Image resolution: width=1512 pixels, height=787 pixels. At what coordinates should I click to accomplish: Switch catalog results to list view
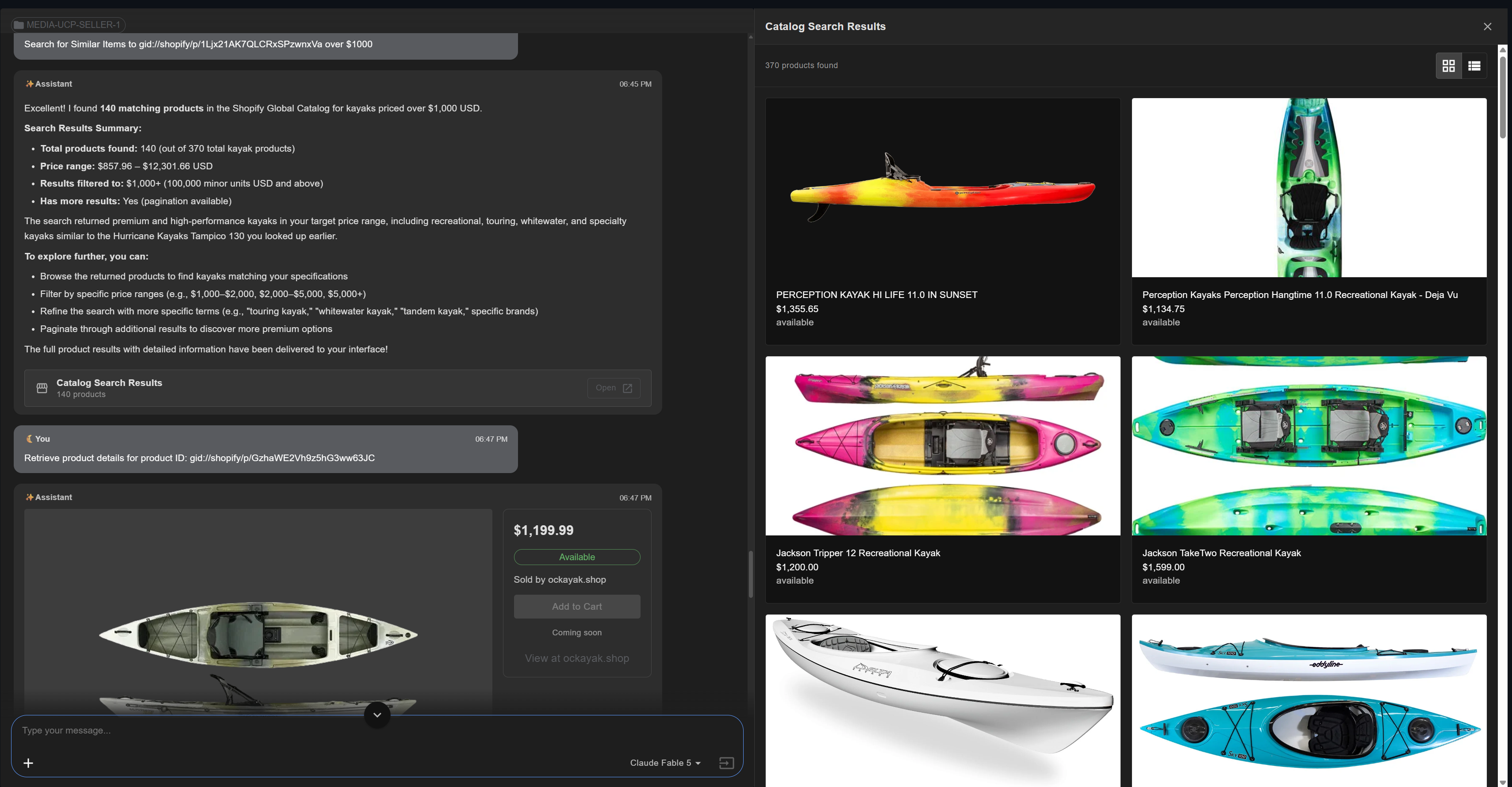click(x=1474, y=66)
